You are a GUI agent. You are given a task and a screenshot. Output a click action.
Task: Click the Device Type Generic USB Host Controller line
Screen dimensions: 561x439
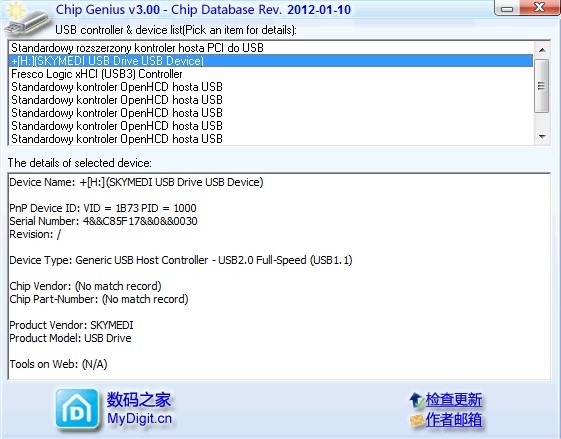pyautogui.click(x=181, y=260)
